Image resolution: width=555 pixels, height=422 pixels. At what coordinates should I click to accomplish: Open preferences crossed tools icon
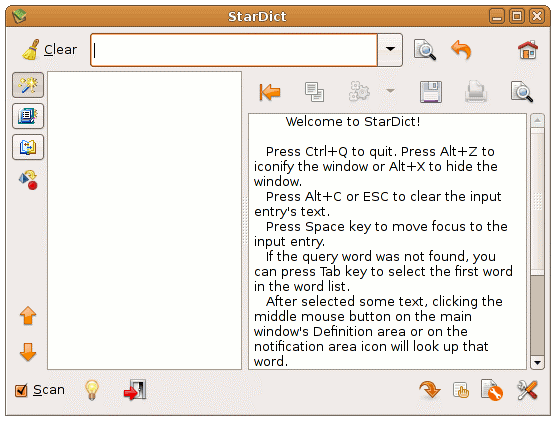[x=527, y=390]
